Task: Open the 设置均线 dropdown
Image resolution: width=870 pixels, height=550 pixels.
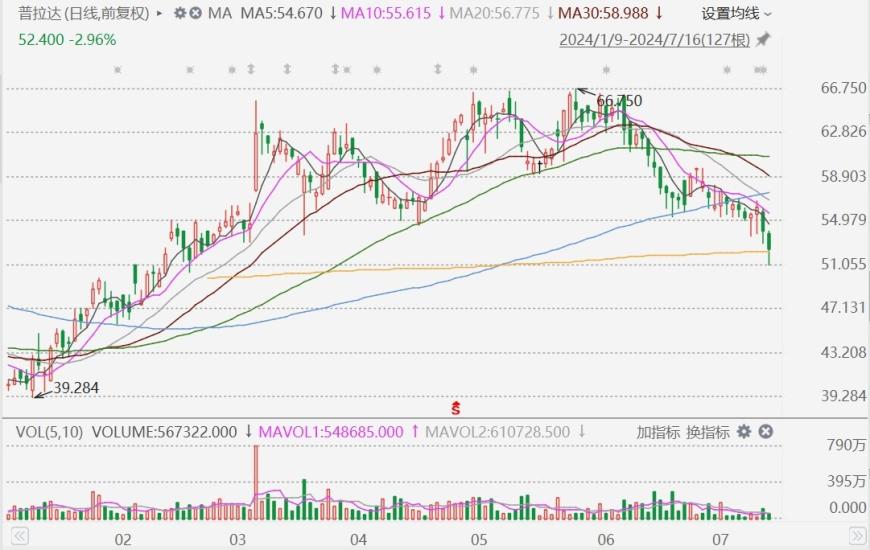Action: [x=735, y=14]
